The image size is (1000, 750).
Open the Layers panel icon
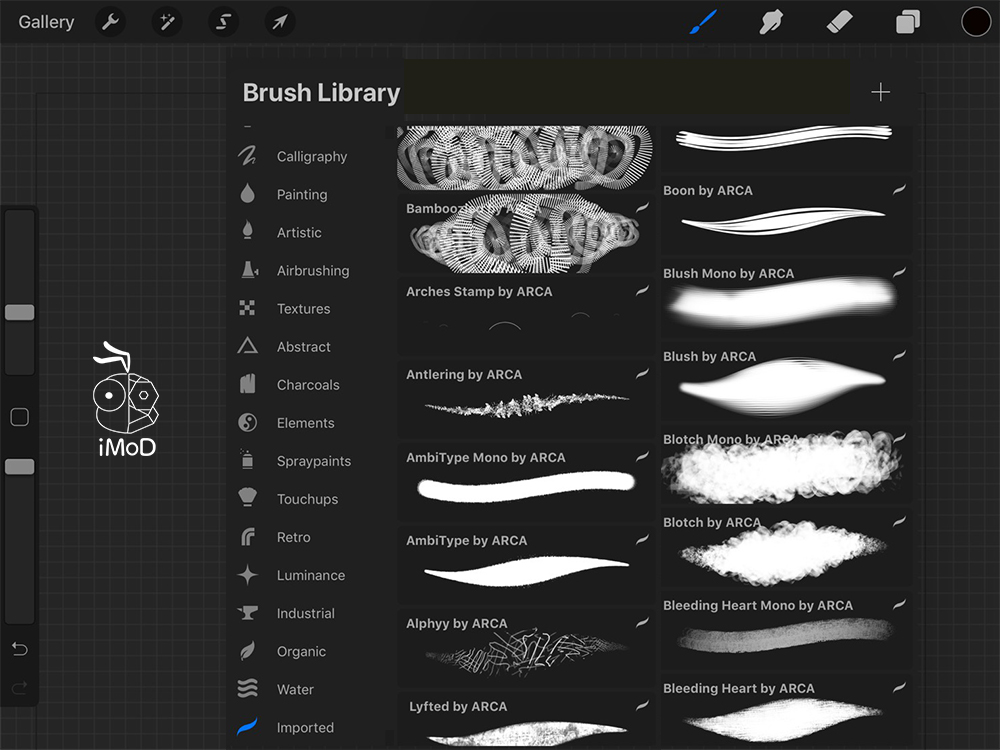(x=908, y=22)
